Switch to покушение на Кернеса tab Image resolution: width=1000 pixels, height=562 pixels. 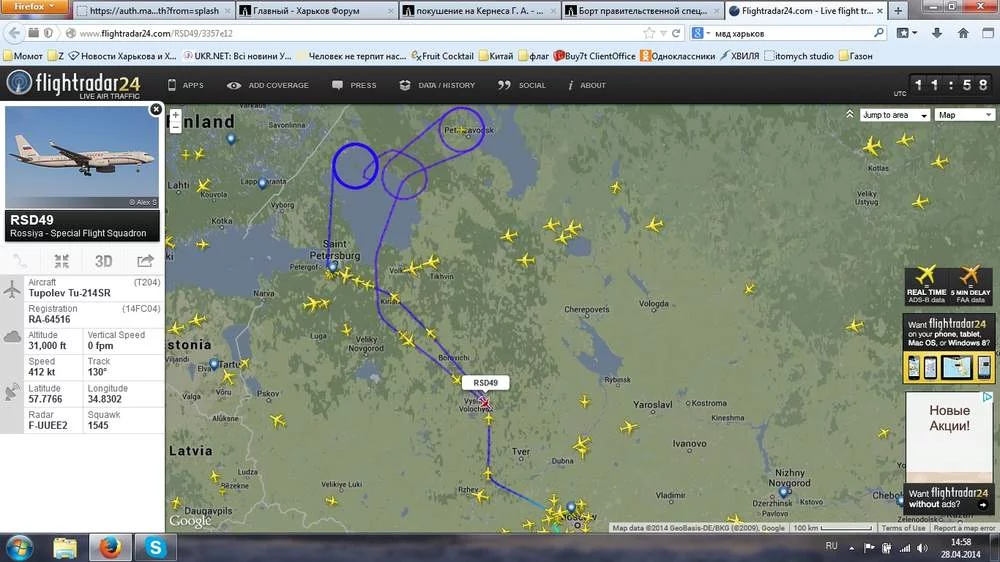point(480,10)
